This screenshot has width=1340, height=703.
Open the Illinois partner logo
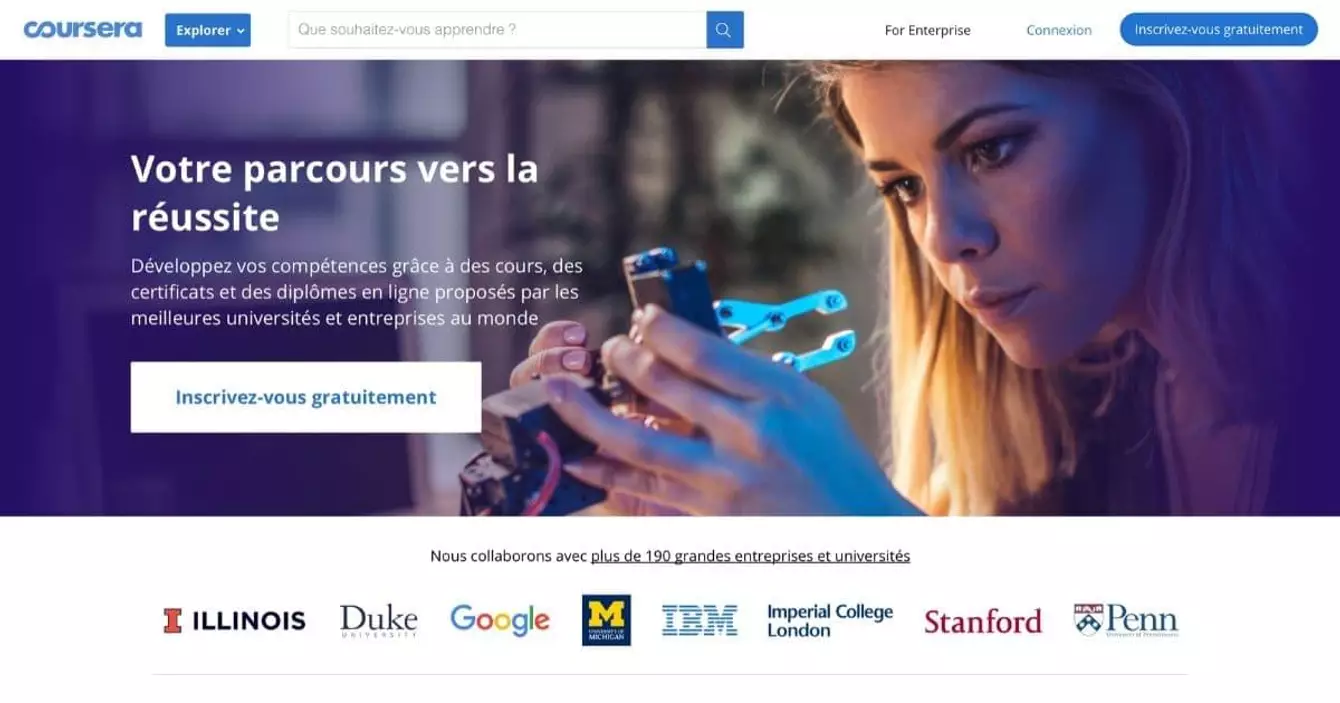(x=234, y=621)
